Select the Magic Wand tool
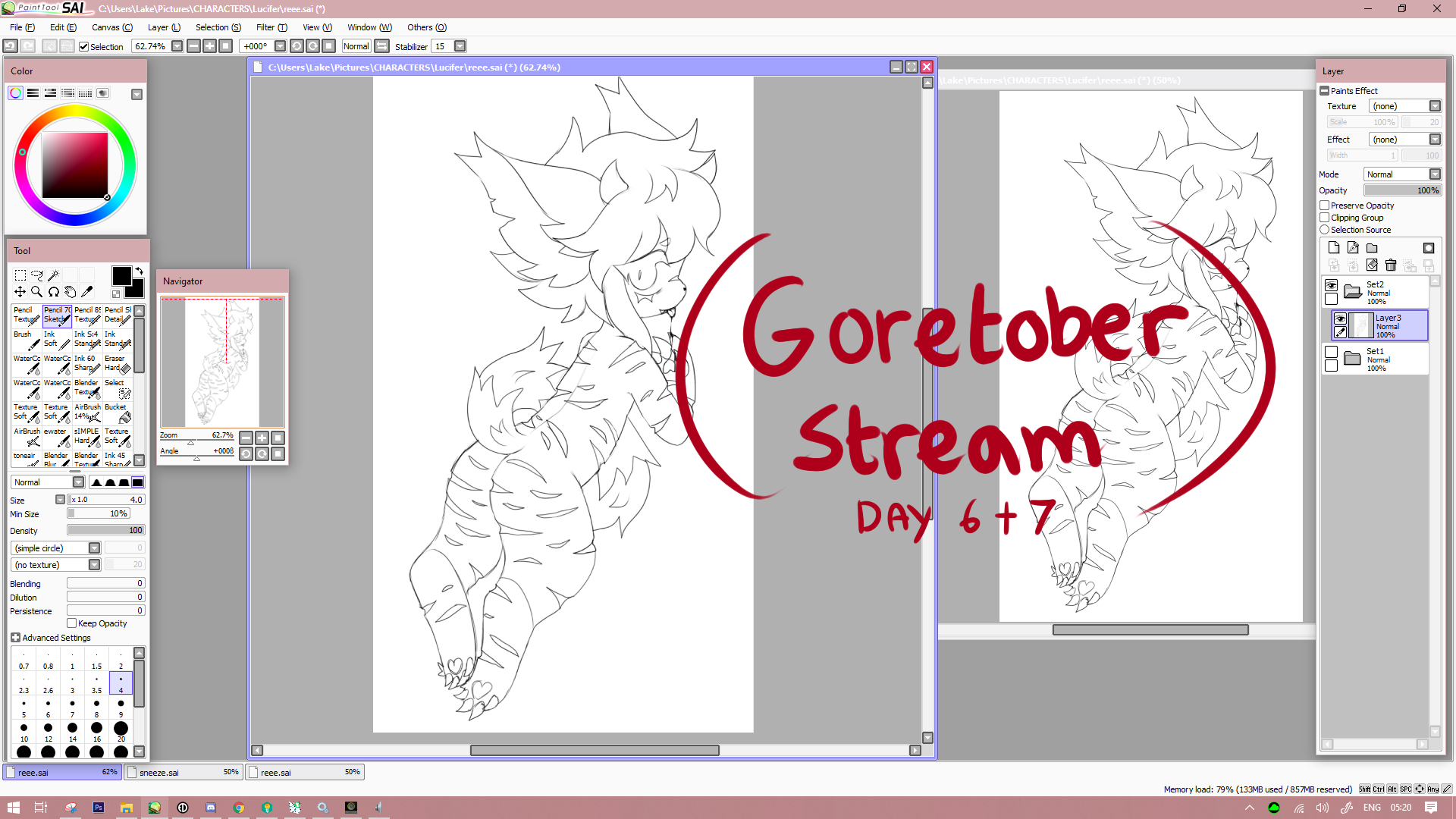The height and width of the screenshot is (819, 1456). [54, 275]
